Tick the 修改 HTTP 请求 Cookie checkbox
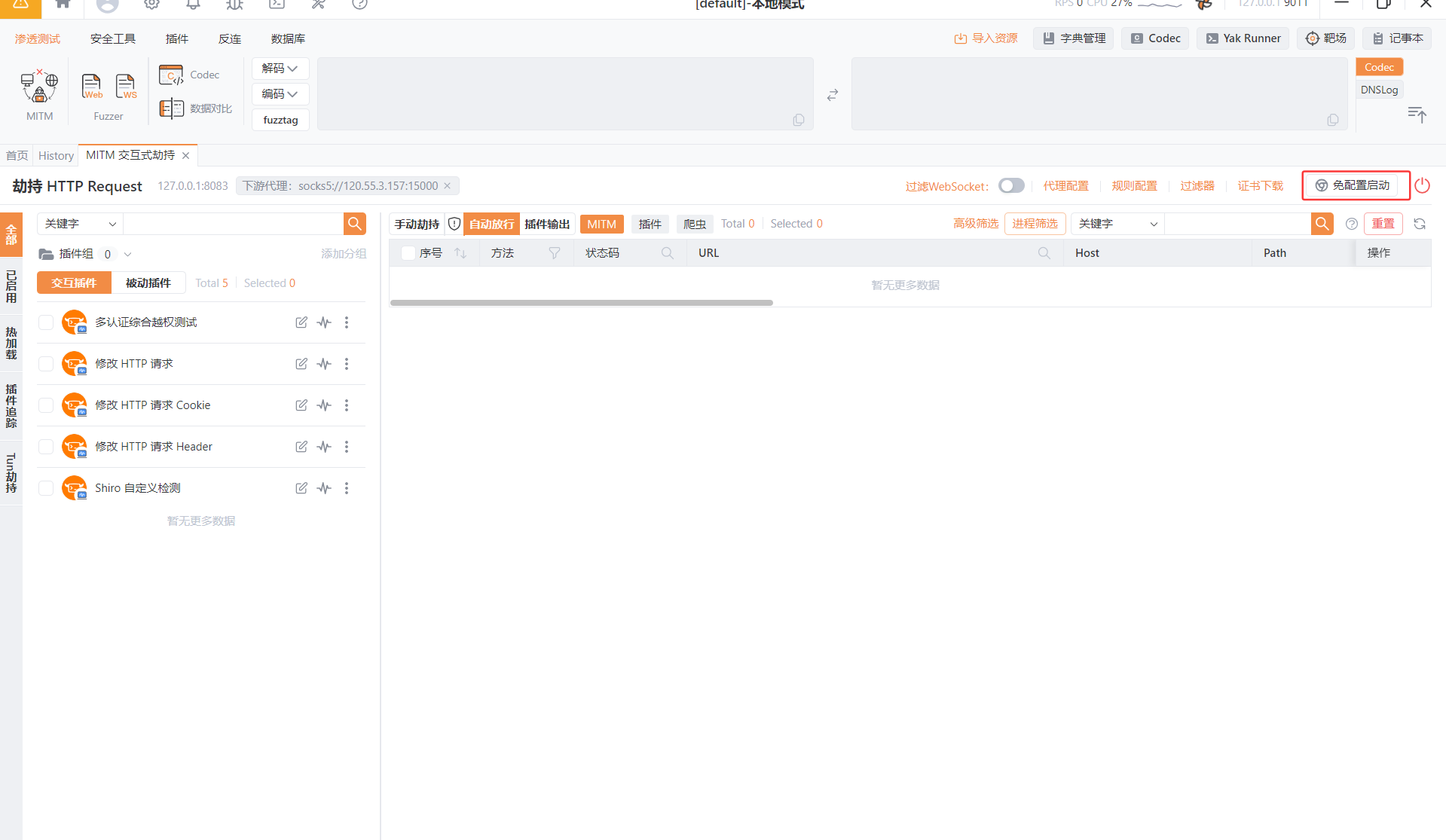 [46, 405]
